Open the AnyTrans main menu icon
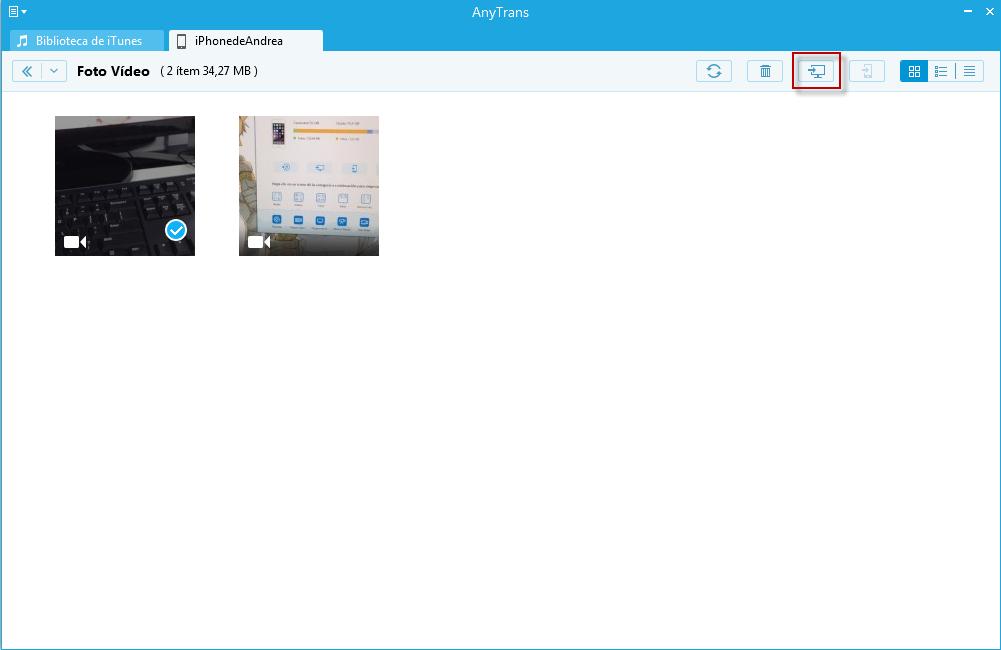1001x650 pixels. click(x=17, y=11)
